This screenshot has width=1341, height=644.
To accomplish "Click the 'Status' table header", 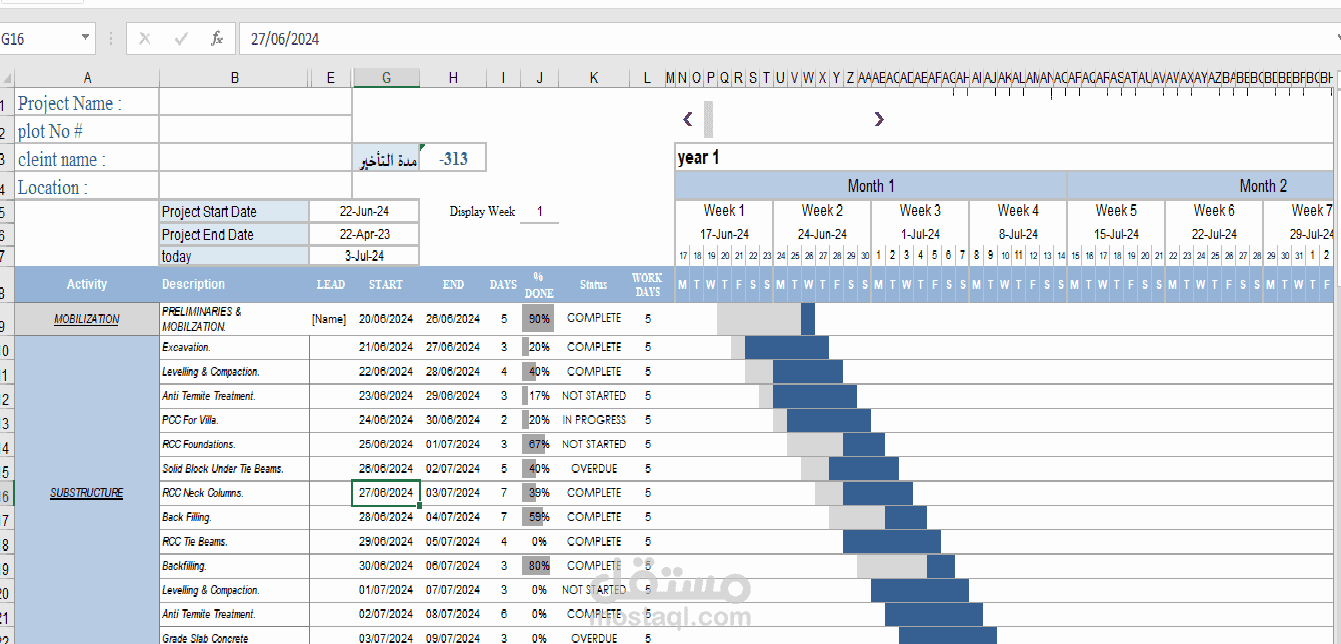I will tap(593, 284).
